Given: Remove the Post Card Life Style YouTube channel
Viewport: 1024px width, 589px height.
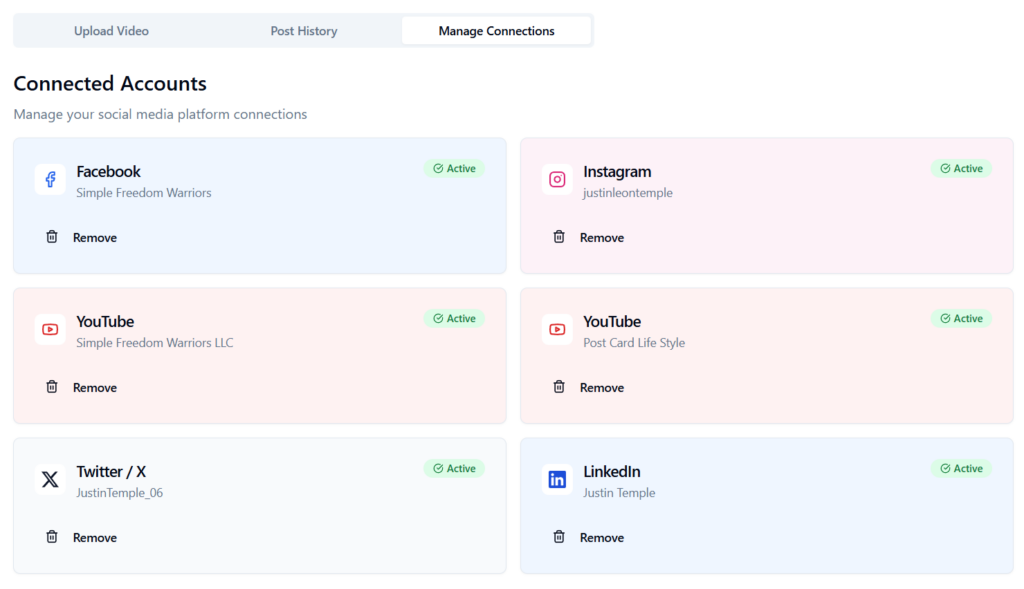Looking at the screenshot, I should 589,387.
